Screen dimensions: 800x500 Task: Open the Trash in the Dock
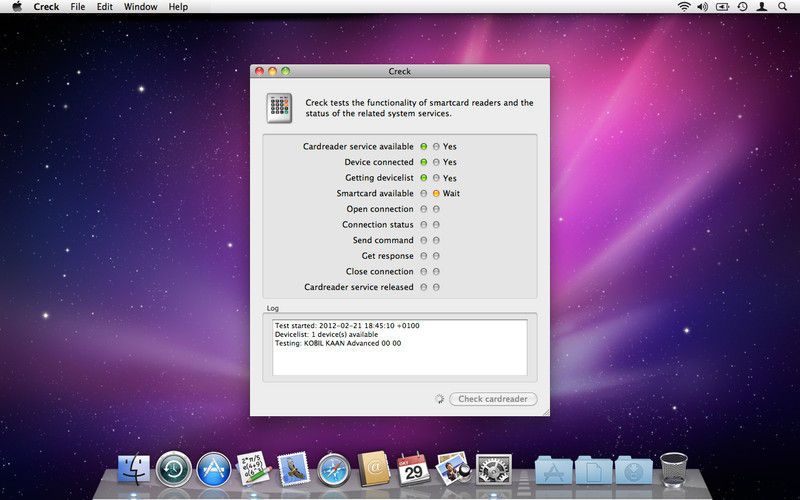[x=673, y=469]
